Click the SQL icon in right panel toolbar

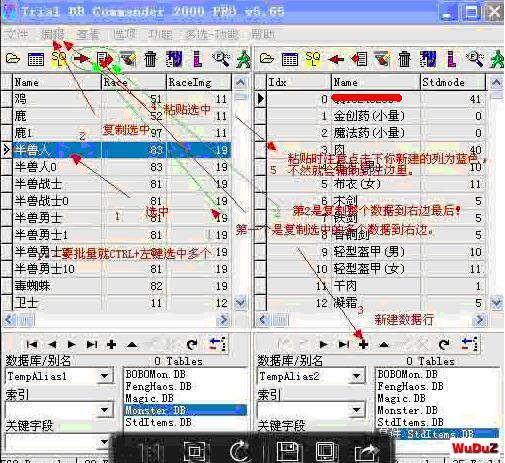(313, 59)
